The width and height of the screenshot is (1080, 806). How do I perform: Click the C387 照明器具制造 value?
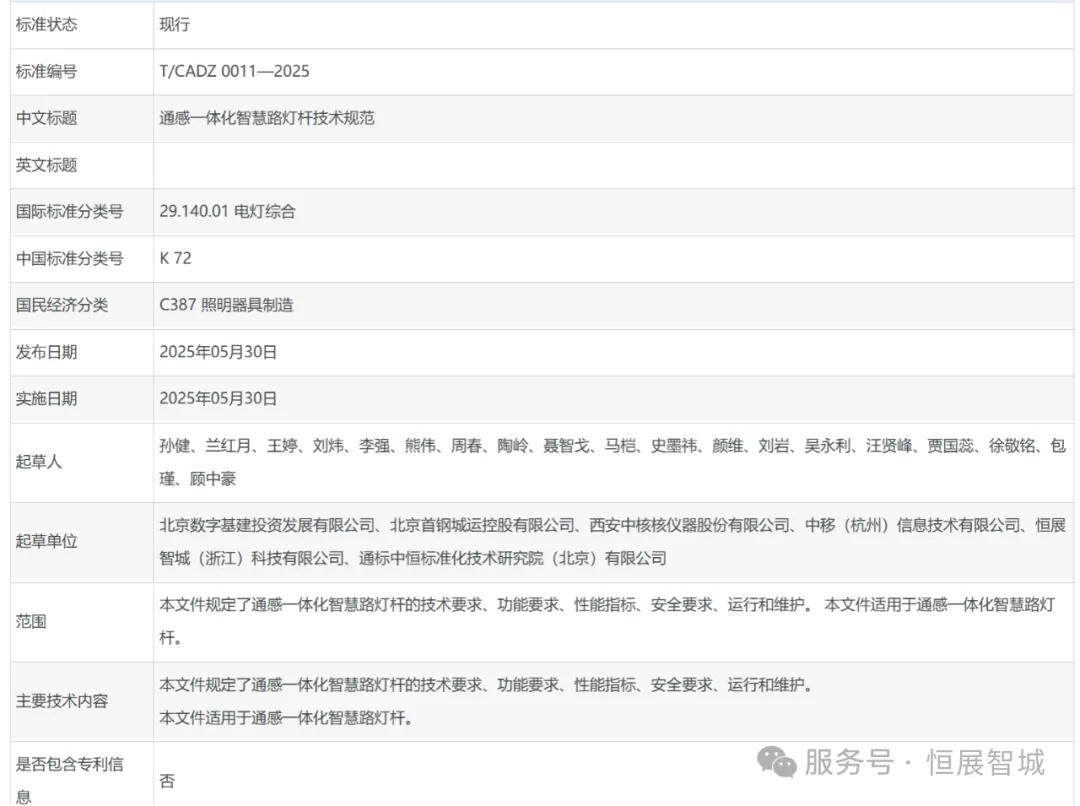click(x=226, y=305)
